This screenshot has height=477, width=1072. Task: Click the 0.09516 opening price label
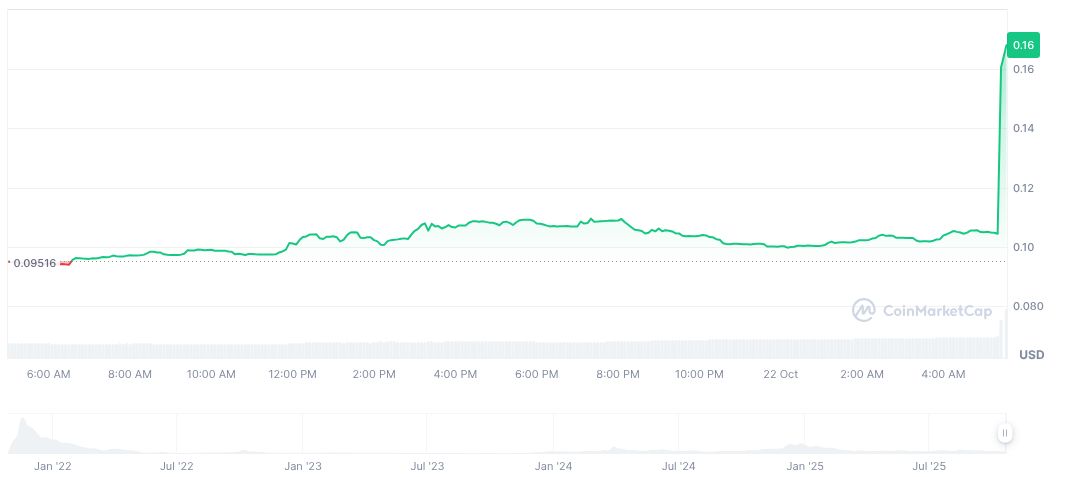pos(36,263)
